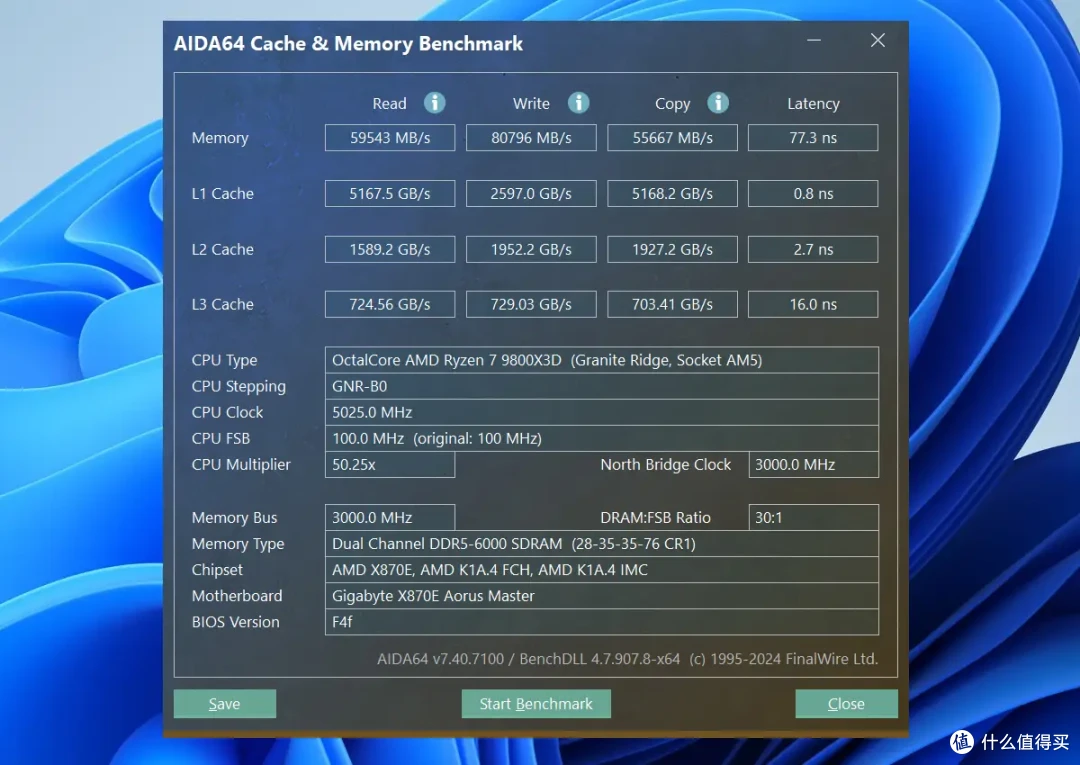Click the Read info icon
1080x765 pixels.
click(x=434, y=103)
